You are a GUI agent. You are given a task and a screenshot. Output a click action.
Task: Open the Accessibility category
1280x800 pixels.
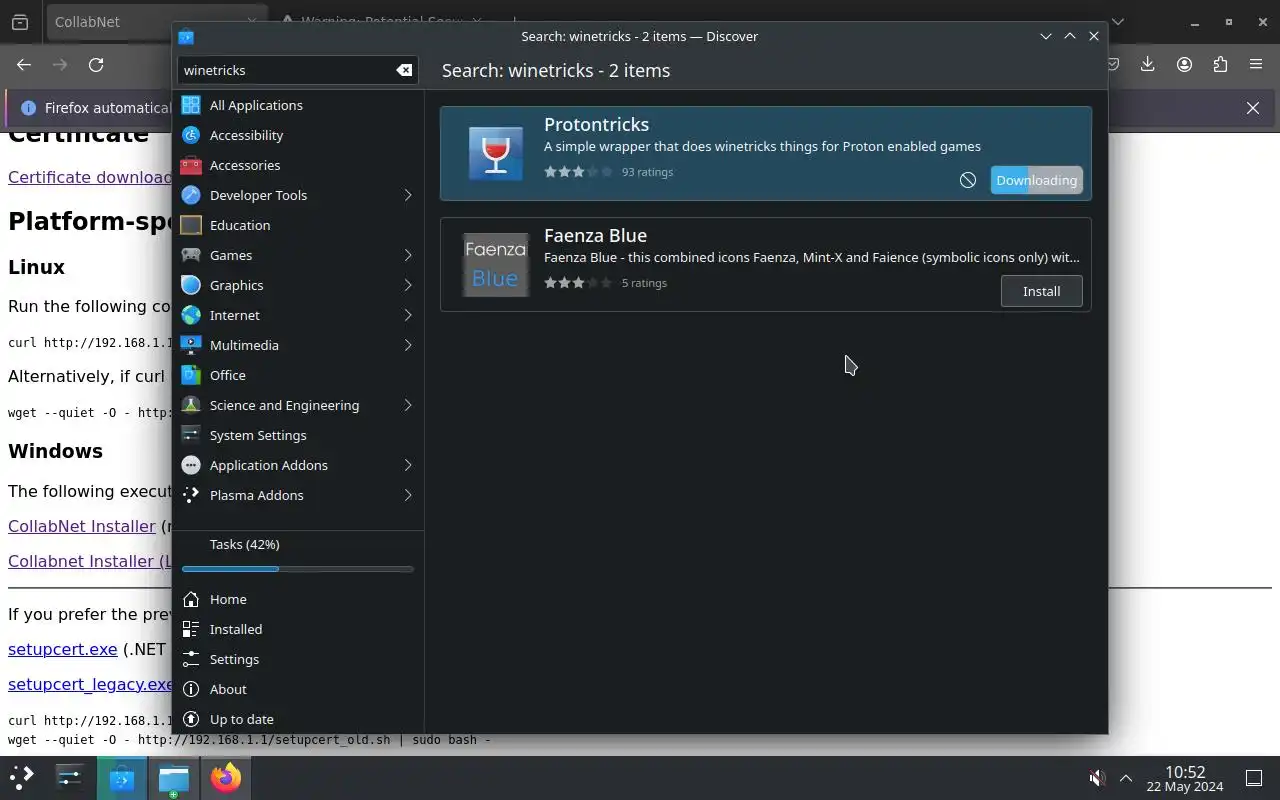[298, 135]
